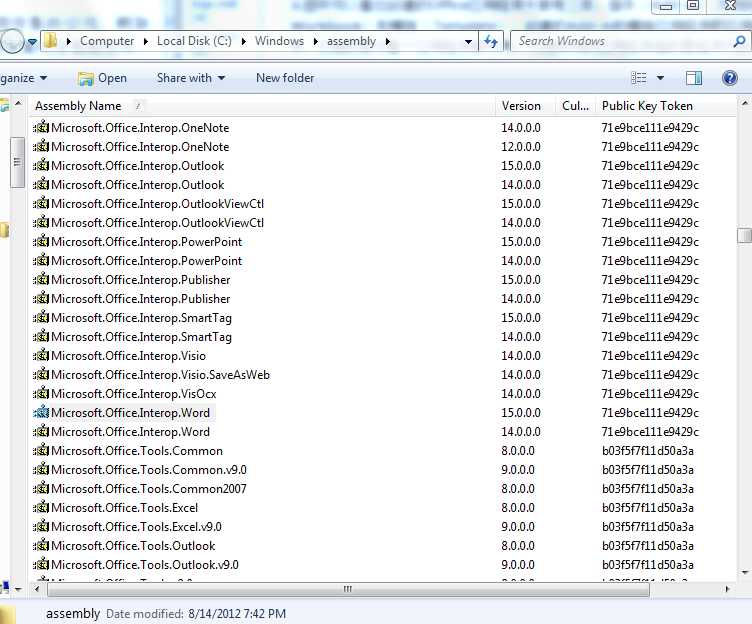This screenshot has width=752, height=624.
Task: Click the icon of Microsoft.Office.Tools.Common2007 row
Action: point(41,488)
